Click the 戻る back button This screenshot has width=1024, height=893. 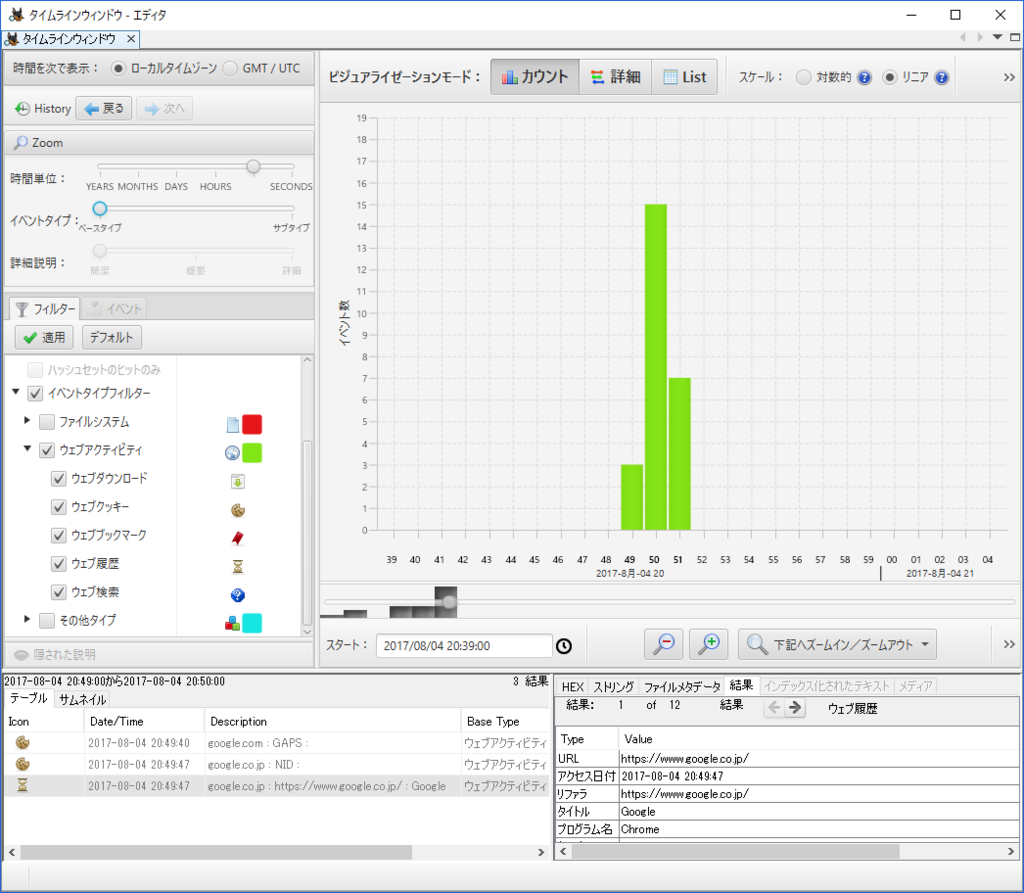(x=104, y=108)
